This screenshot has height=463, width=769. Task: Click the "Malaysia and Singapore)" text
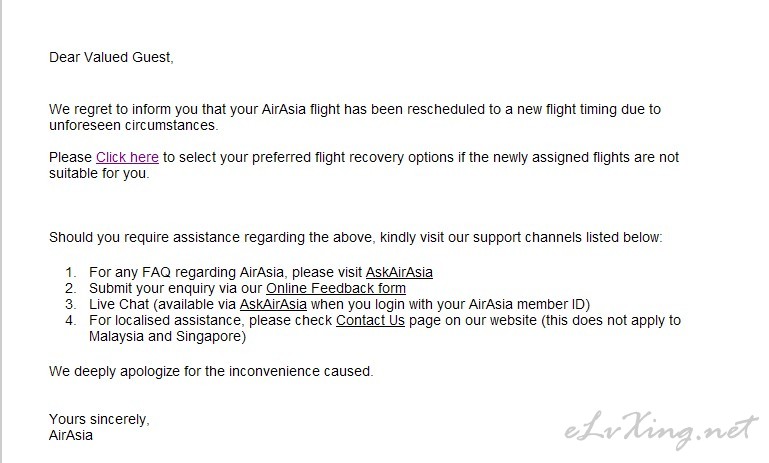pos(167,337)
